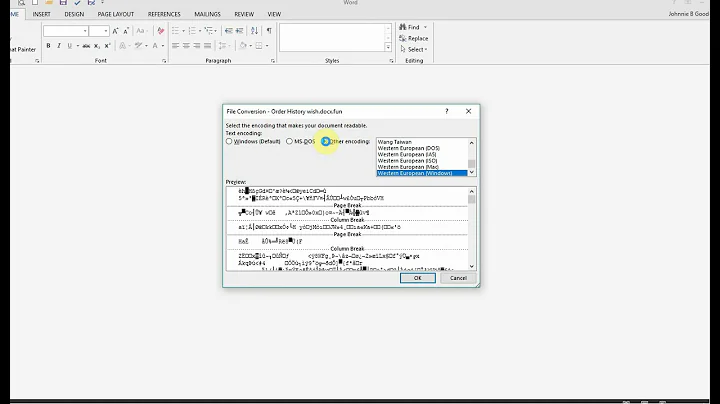Click the Increase Indent icon

coord(239,31)
